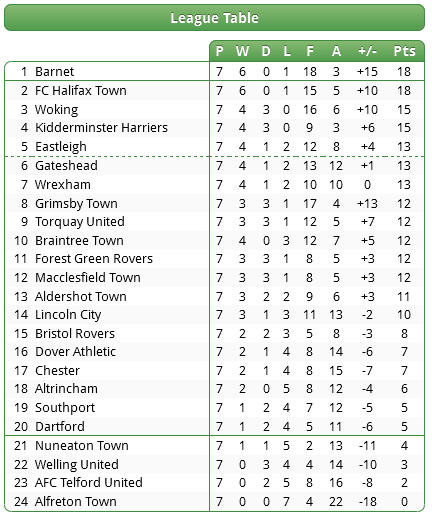Select Alfreton Town at table bottom
The height and width of the screenshot is (518, 432).
76,501
